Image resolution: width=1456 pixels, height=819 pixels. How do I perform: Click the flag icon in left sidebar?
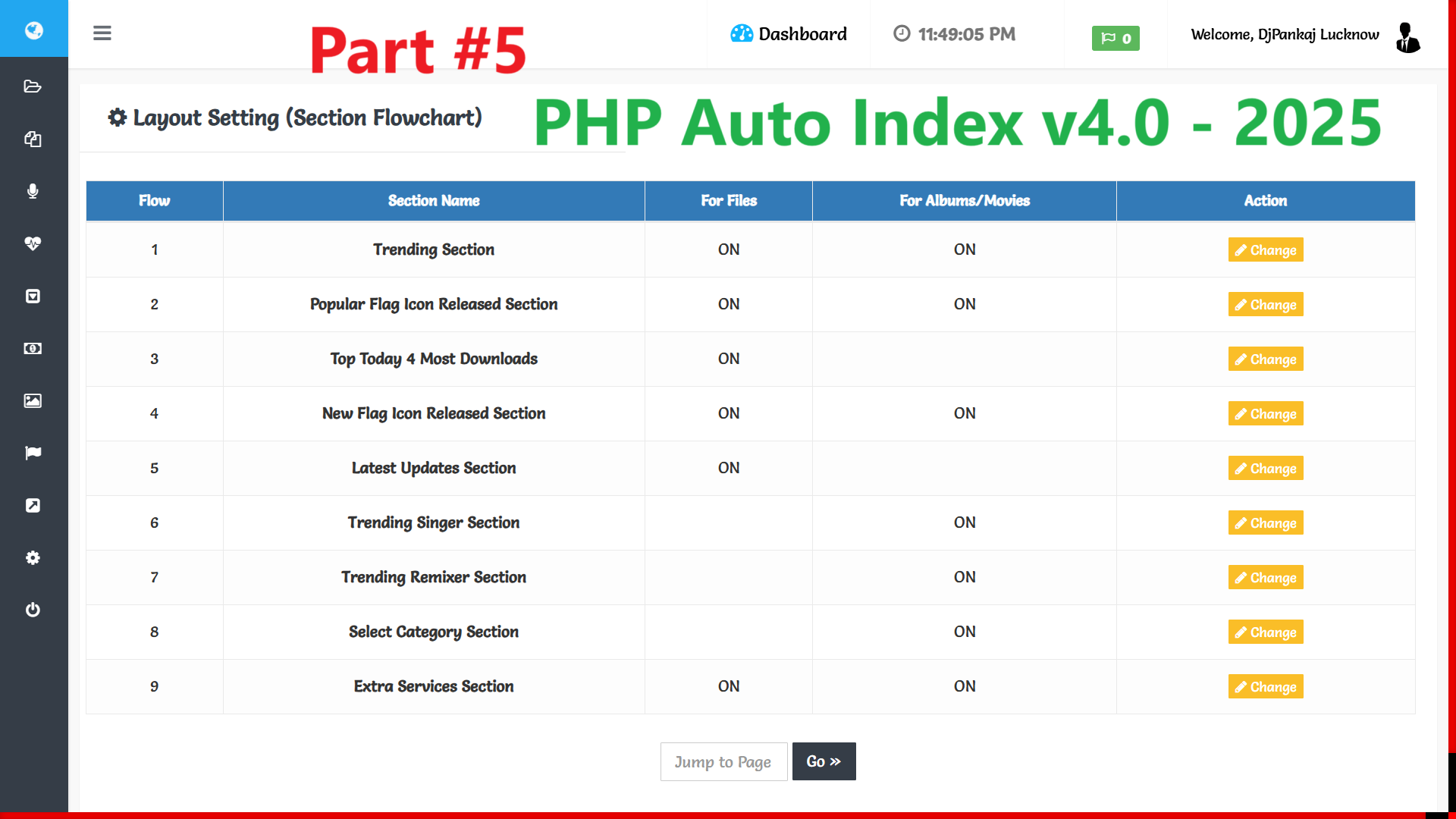tap(34, 453)
